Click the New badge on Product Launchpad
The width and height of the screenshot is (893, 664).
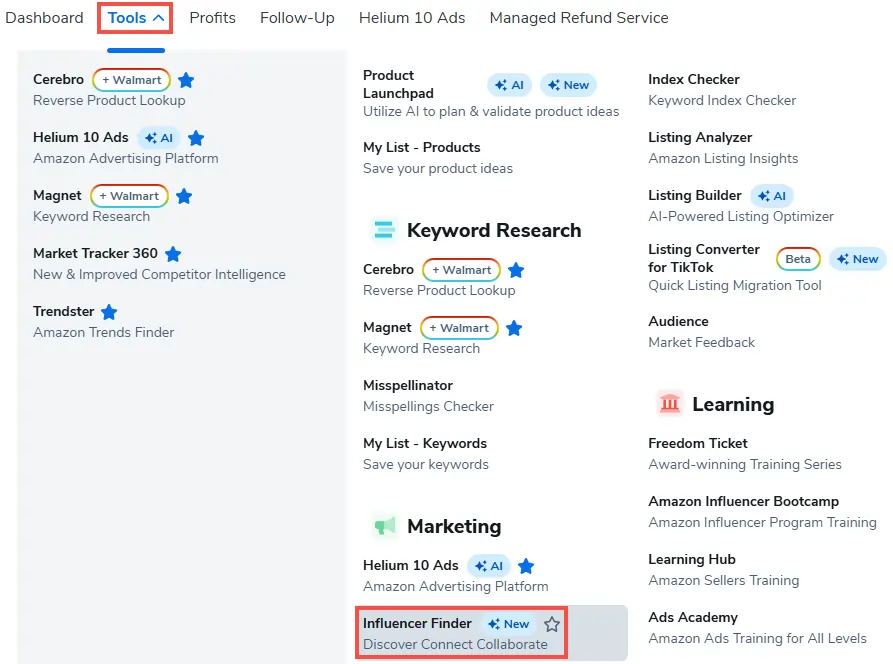click(568, 85)
